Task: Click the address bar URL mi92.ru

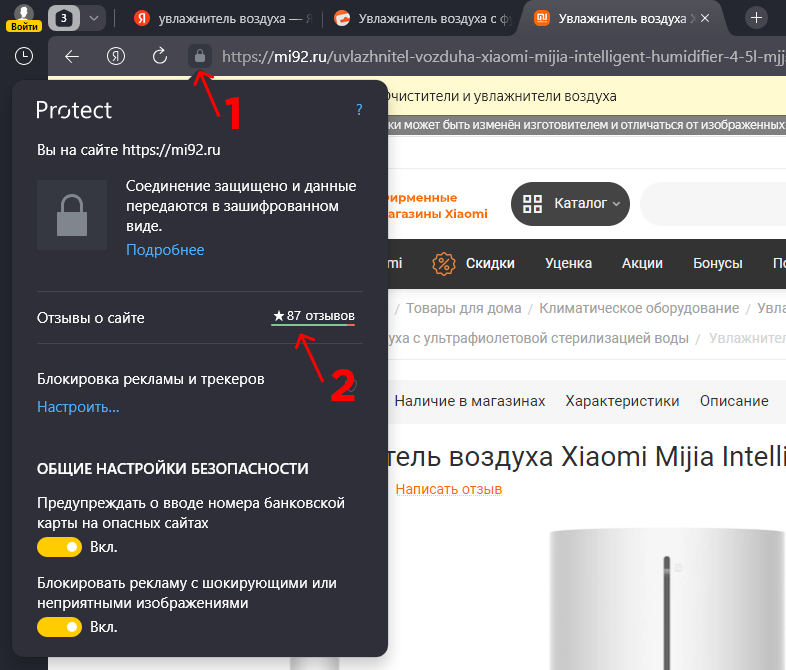Action: (503, 57)
